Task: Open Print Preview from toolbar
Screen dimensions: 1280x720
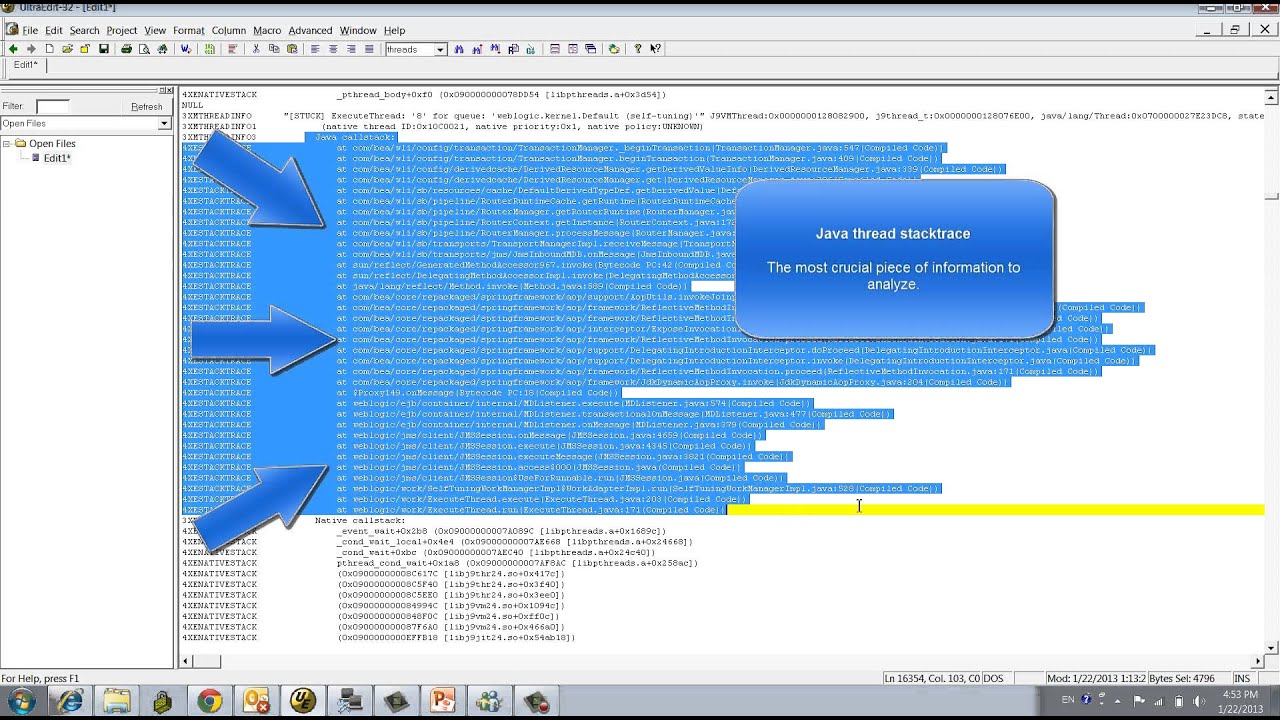Action: click(x=143, y=49)
